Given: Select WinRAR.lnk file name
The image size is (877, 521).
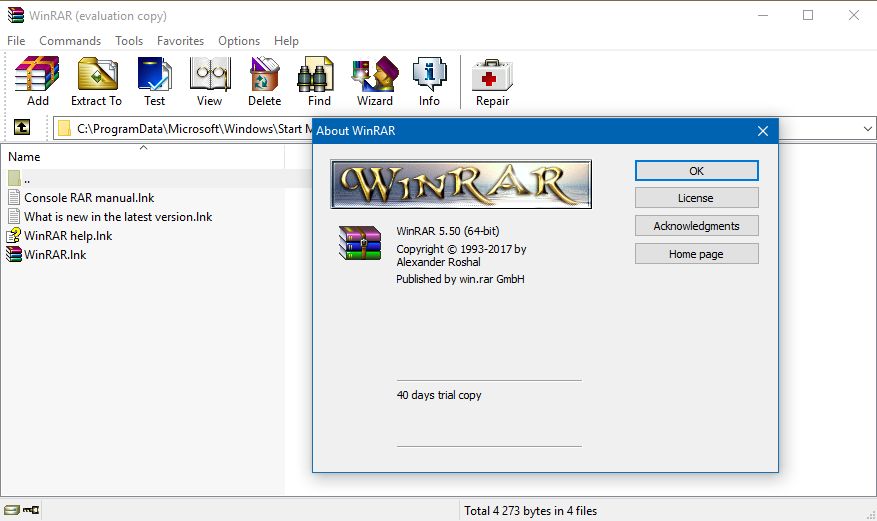Looking at the screenshot, I should click(x=55, y=254).
